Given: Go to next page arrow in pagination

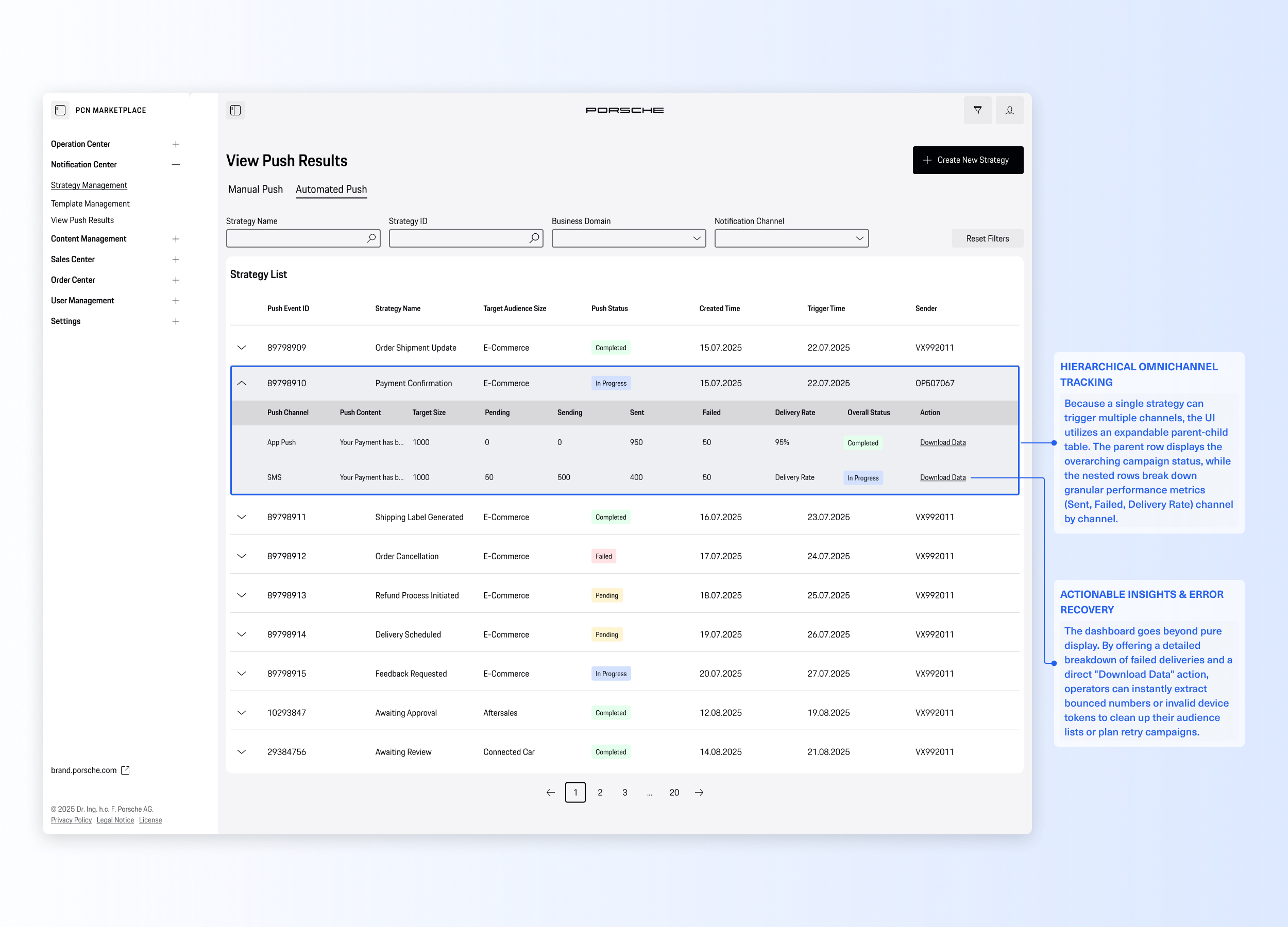Looking at the screenshot, I should coord(699,793).
